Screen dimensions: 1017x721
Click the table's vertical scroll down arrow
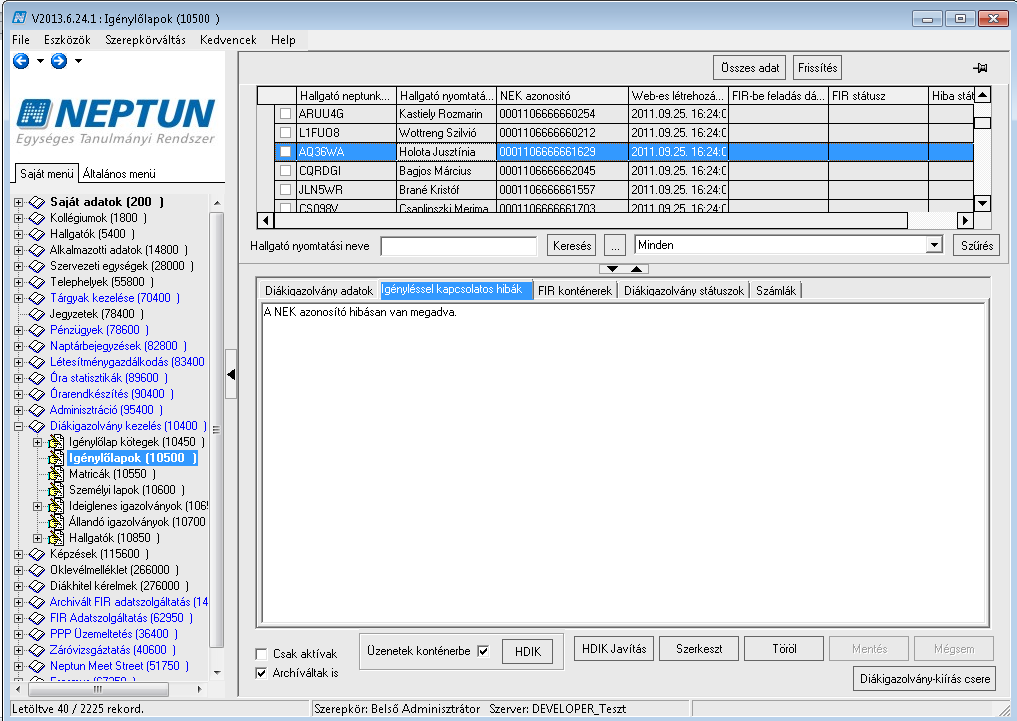982,204
